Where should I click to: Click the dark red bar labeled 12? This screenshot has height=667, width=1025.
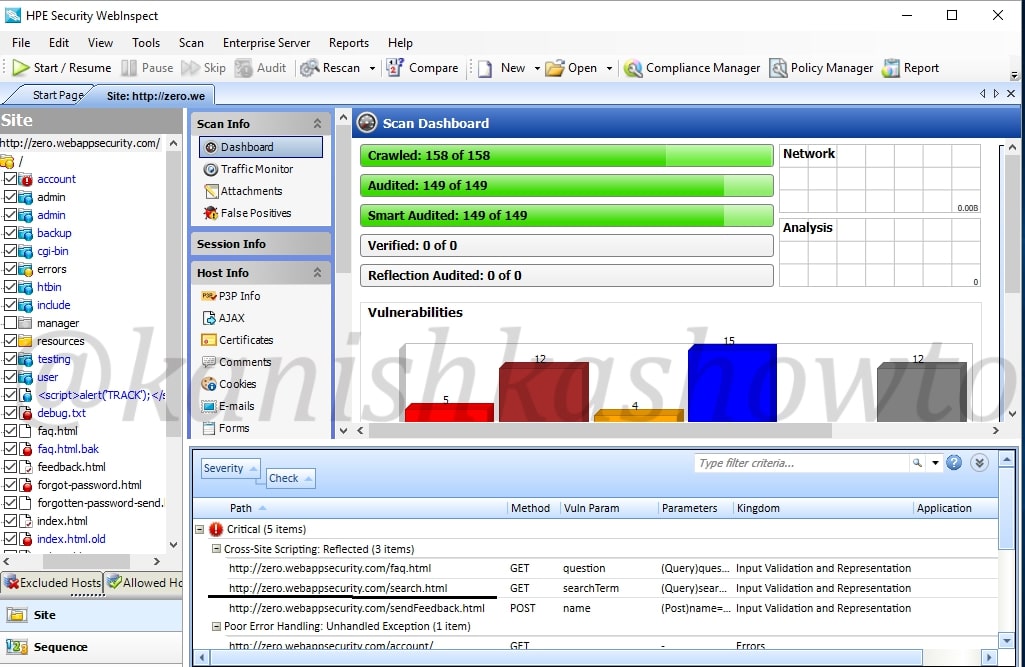pos(544,393)
